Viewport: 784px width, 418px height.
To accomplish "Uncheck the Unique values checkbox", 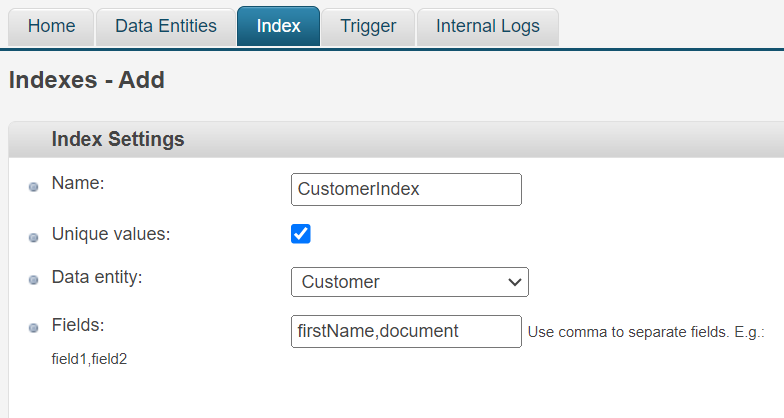I will (301, 234).
